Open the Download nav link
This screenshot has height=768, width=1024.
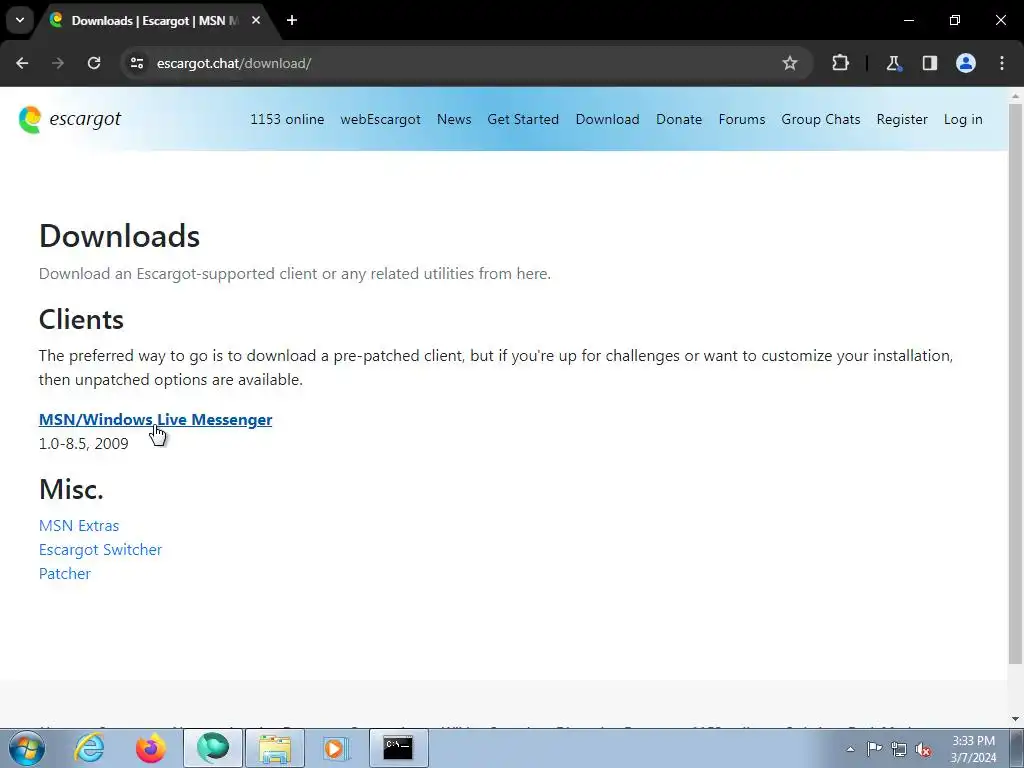(607, 120)
